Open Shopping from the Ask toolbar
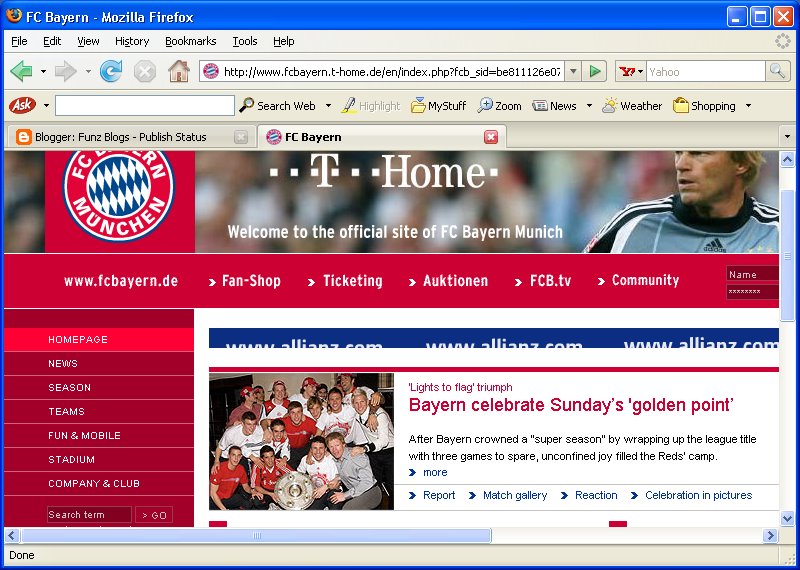 pyautogui.click(x=704, y=106)
